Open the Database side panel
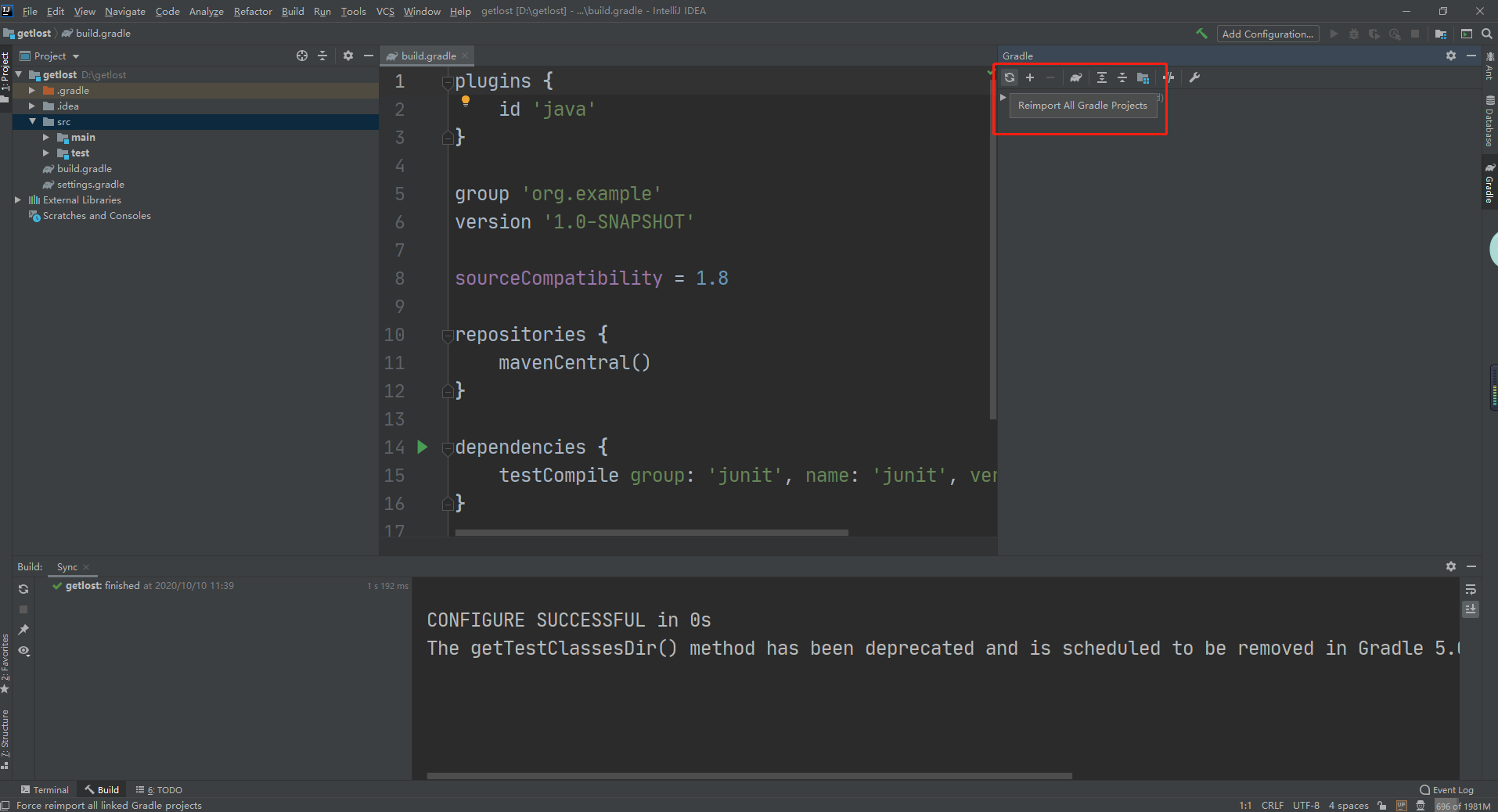 (x=1489, y=121)
